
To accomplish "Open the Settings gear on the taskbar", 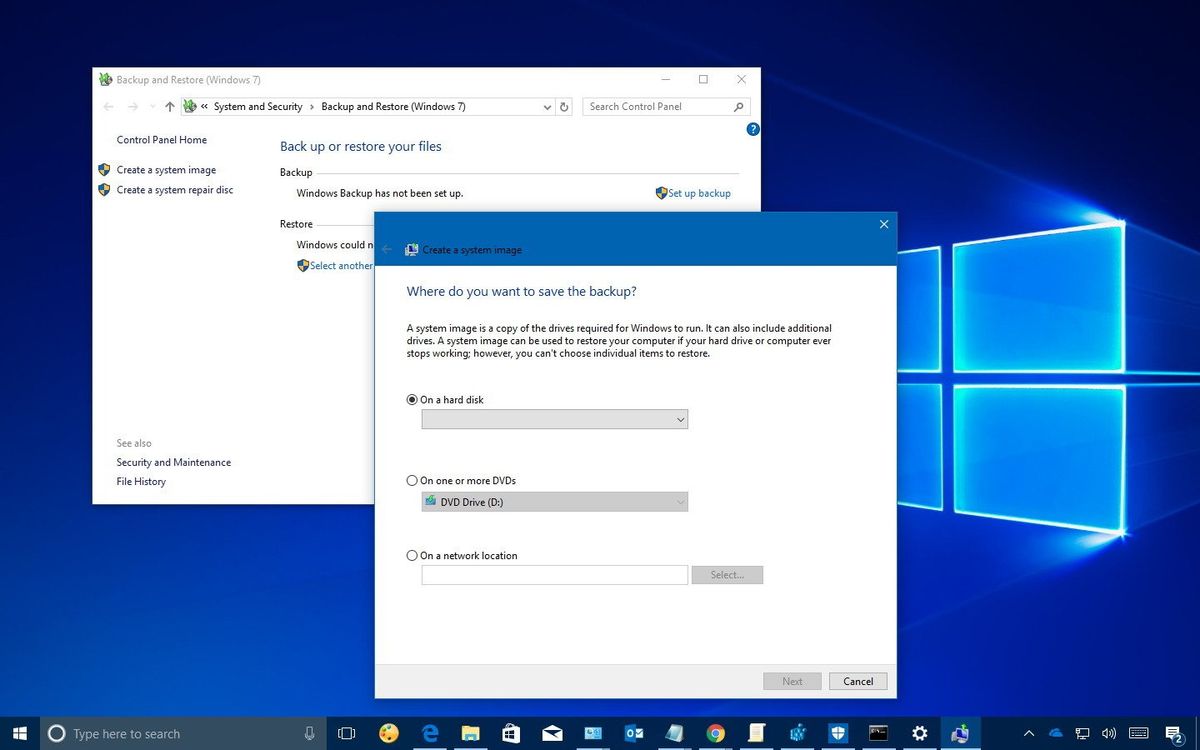I will pos(919,733).
